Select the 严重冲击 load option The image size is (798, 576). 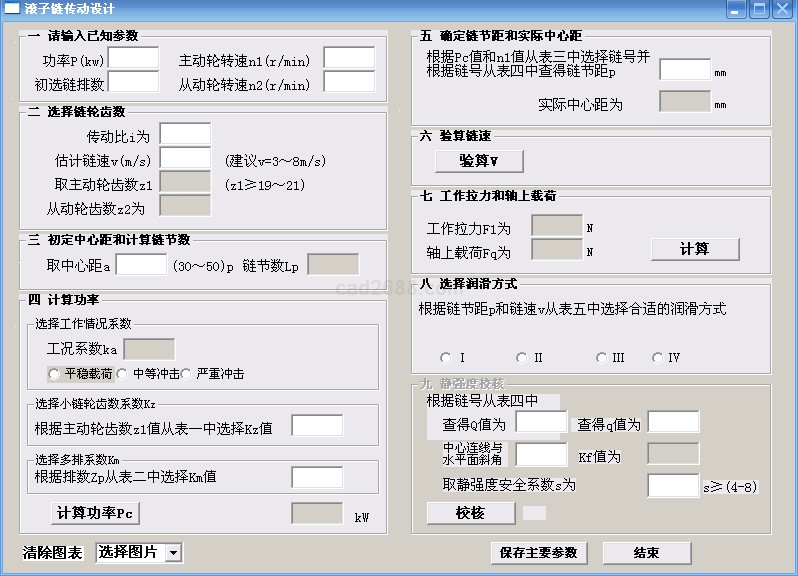click(187, 374)
